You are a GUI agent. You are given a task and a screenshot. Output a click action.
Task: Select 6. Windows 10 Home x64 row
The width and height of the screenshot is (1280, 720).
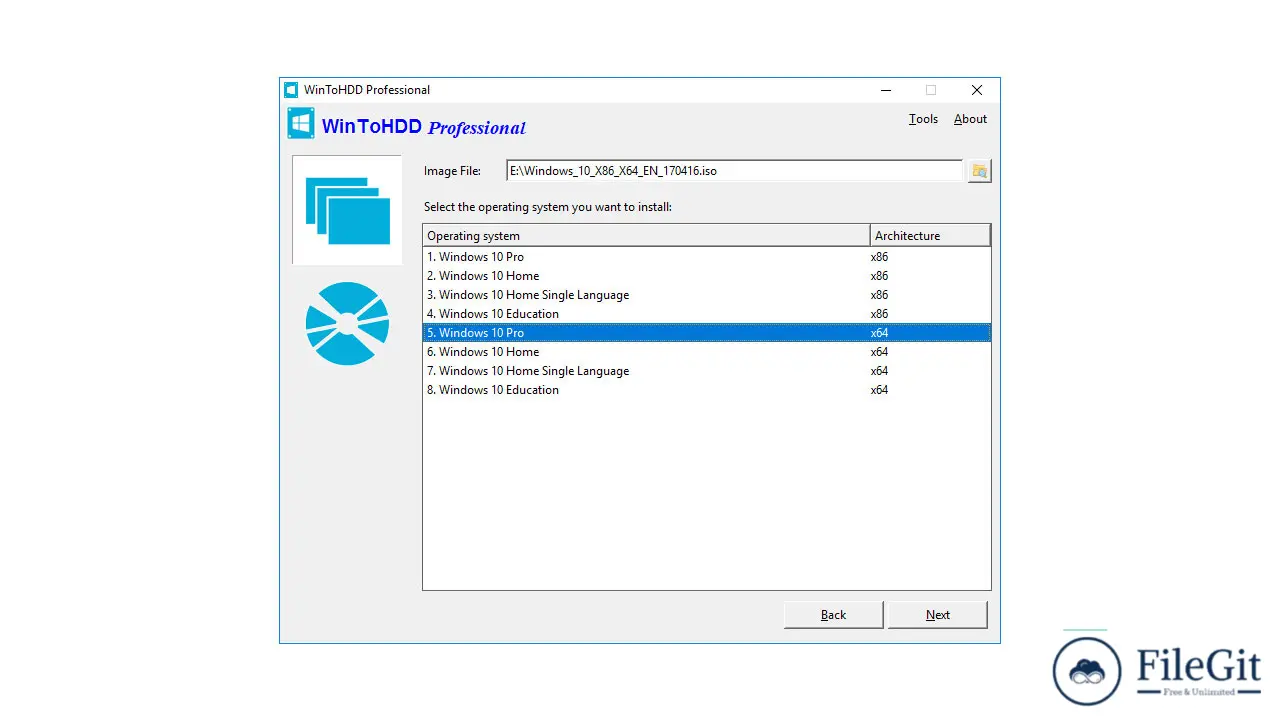707,352
